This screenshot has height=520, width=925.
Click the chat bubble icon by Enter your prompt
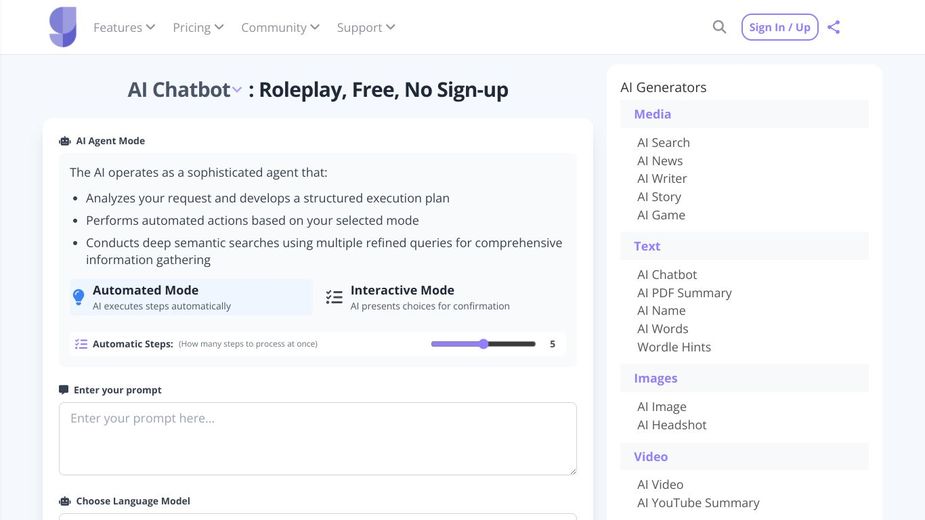pos(64,390)
